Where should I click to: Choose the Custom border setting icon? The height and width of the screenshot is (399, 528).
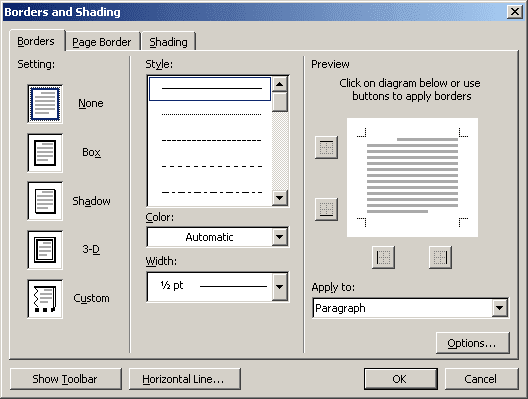(x=45, y=299)
